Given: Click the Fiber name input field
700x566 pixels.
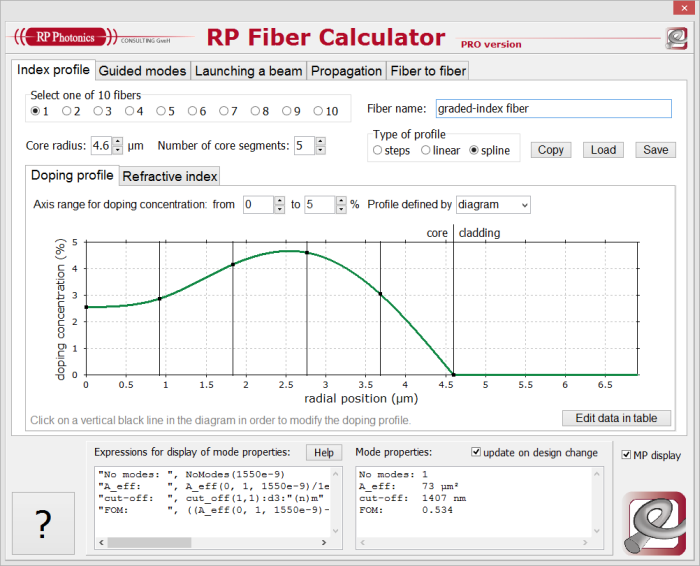Looking at the screenshot, I should coord(554,108).
